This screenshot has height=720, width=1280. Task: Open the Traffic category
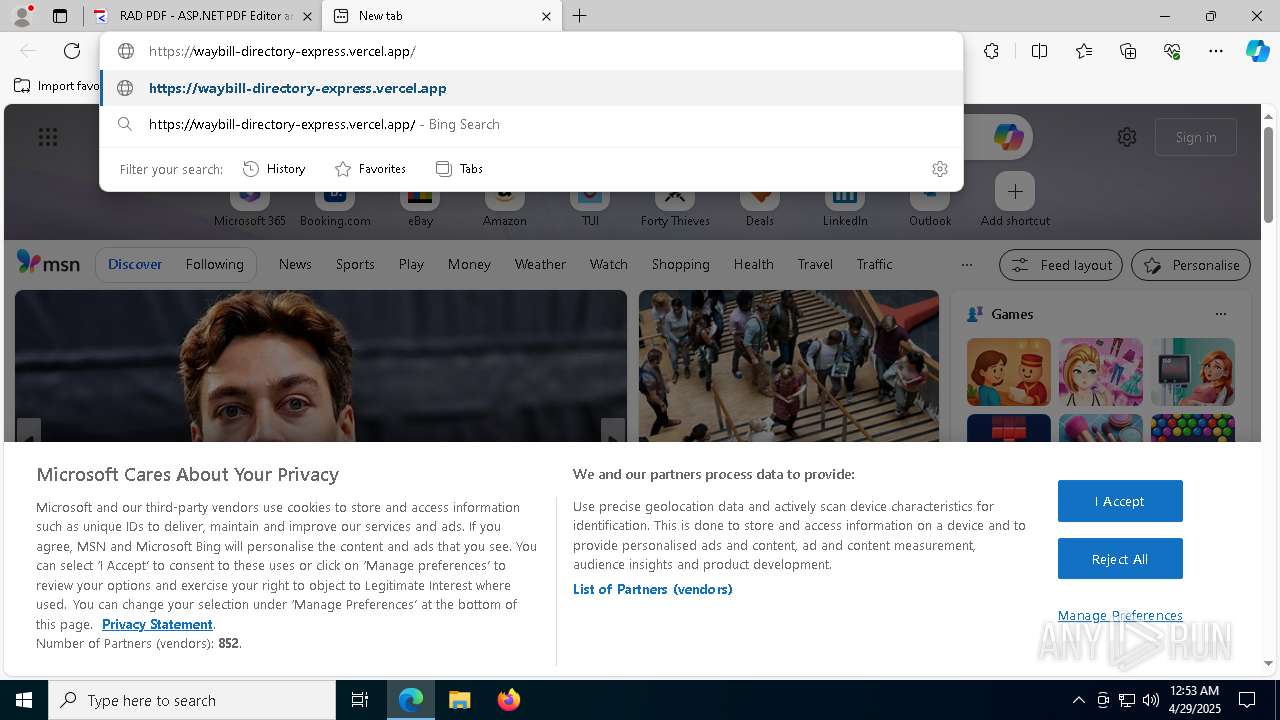point(874,264)
